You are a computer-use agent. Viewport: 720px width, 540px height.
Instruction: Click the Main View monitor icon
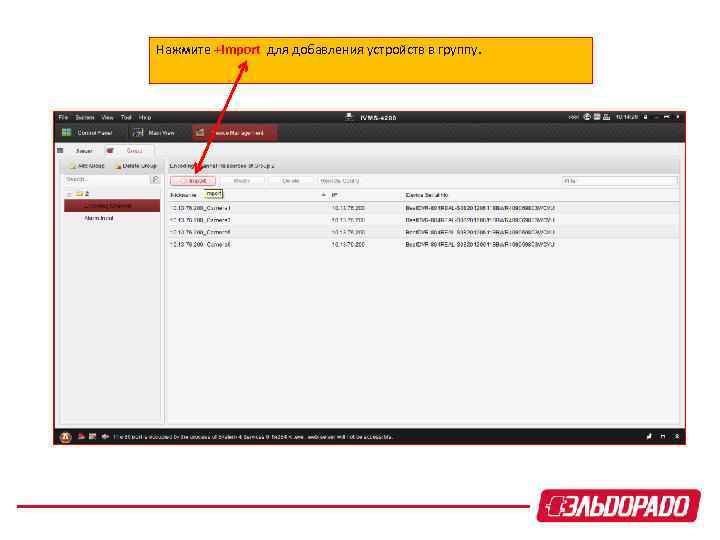pyautogui.click(x=138, y=133)
